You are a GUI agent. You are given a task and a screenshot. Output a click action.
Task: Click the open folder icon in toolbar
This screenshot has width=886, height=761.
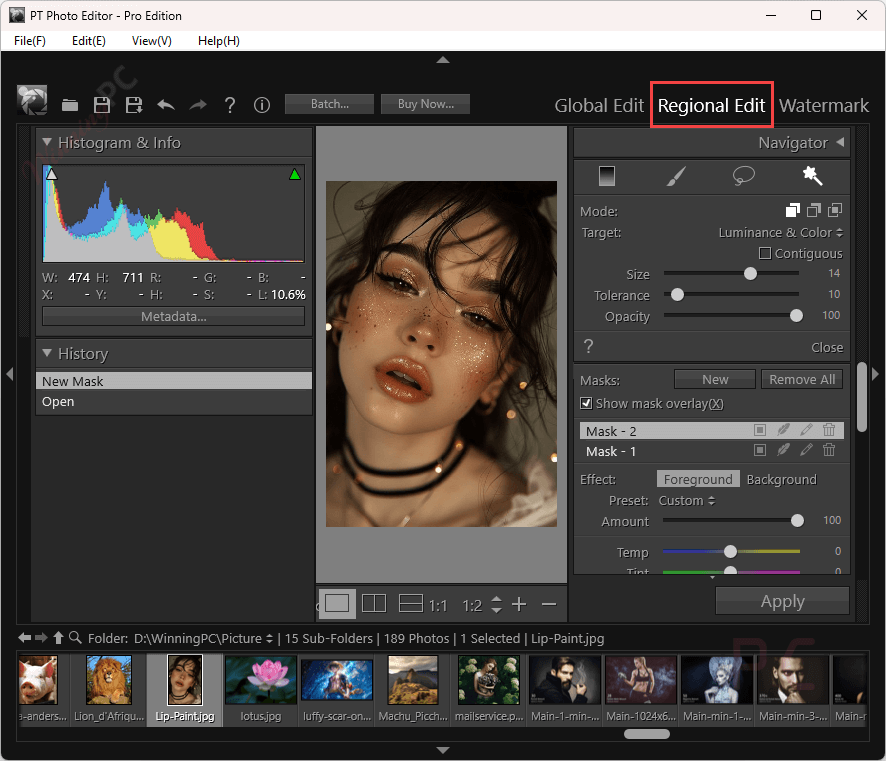pos(70,105)
